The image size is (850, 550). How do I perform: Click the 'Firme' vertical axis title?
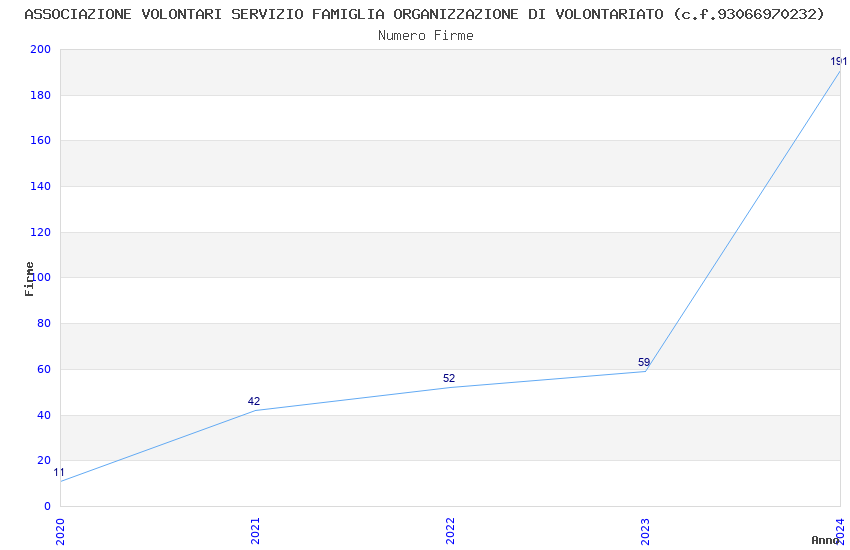pos(29,279)
